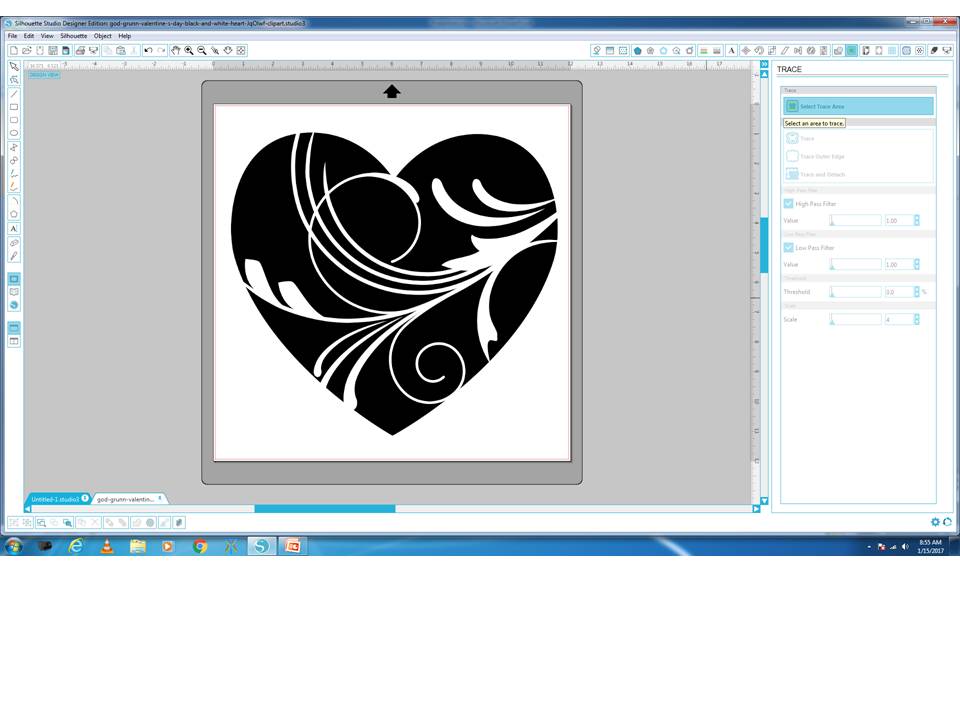Image resolution: width=960 pixels, height=720 pixels.
Task: Activate the Zoom In magnifier tool
Action: (x=189, y=49)
